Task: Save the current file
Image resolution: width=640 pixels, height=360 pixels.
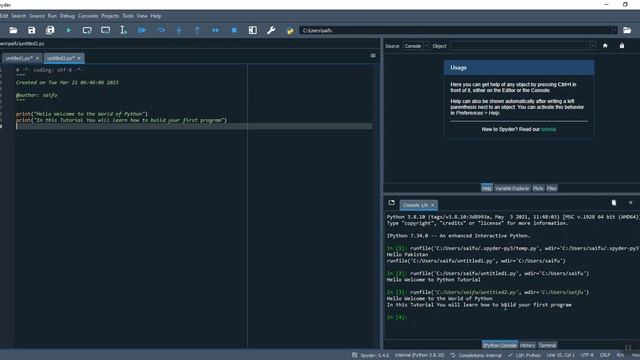Action: coord(31,30)
